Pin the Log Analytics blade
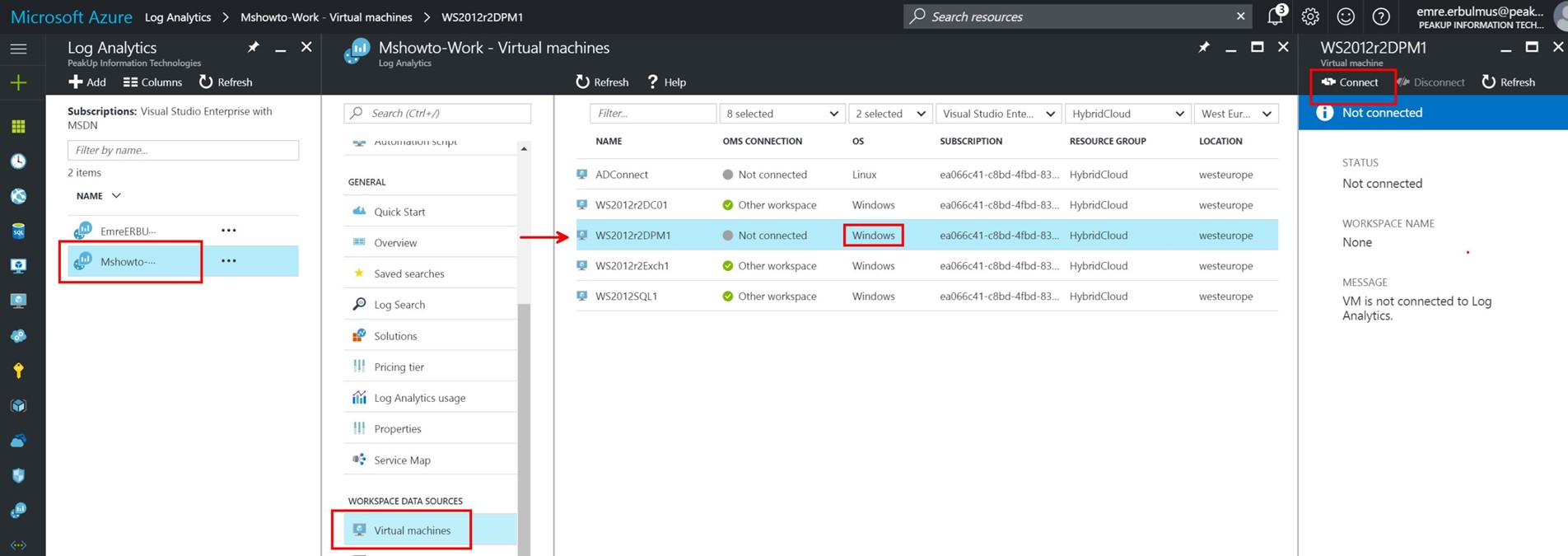Image resolution: width=1568 pixels, height=556 pixels. tap(253, 48)
